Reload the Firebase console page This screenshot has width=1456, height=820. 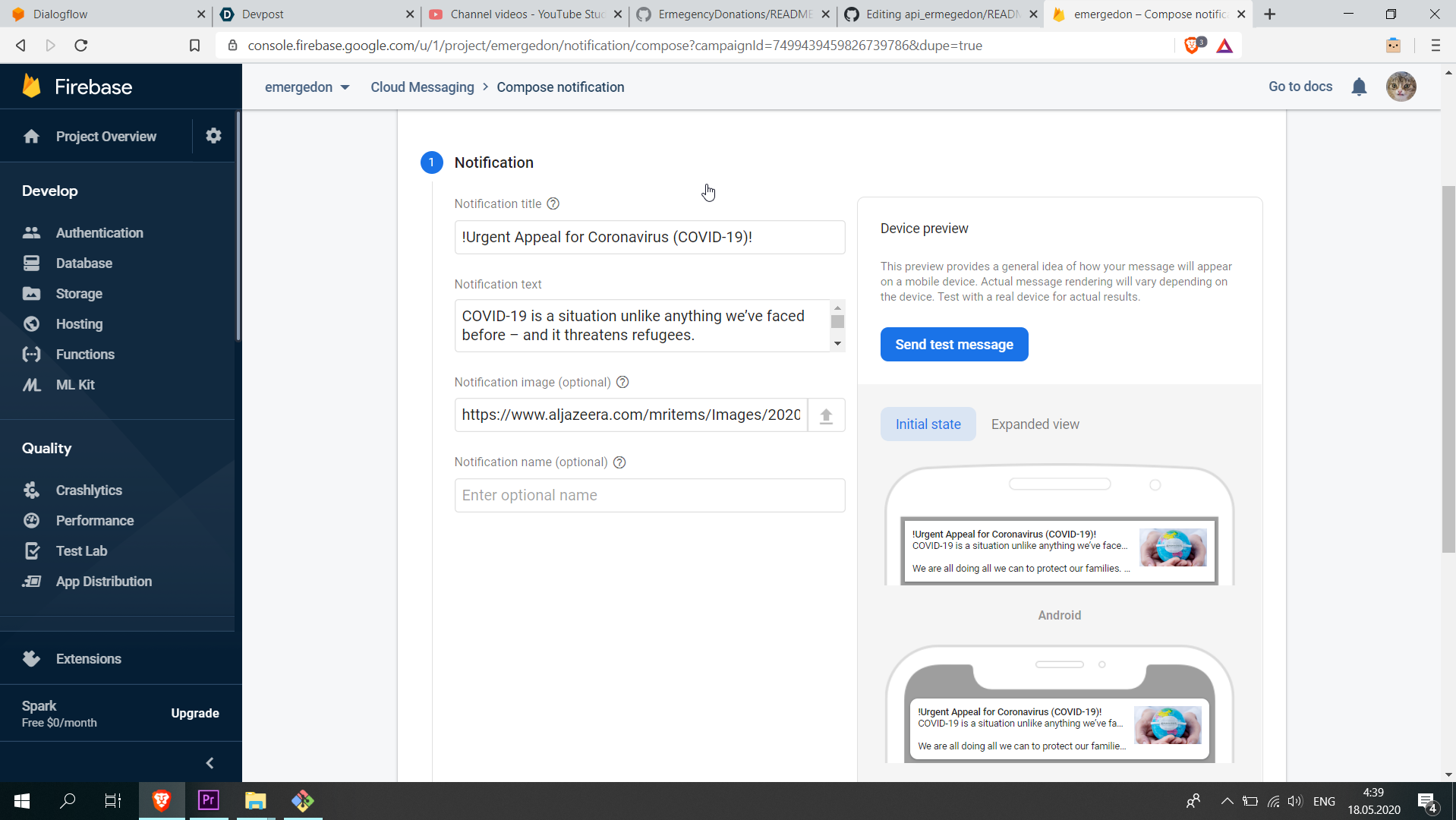tap(81, 46)
